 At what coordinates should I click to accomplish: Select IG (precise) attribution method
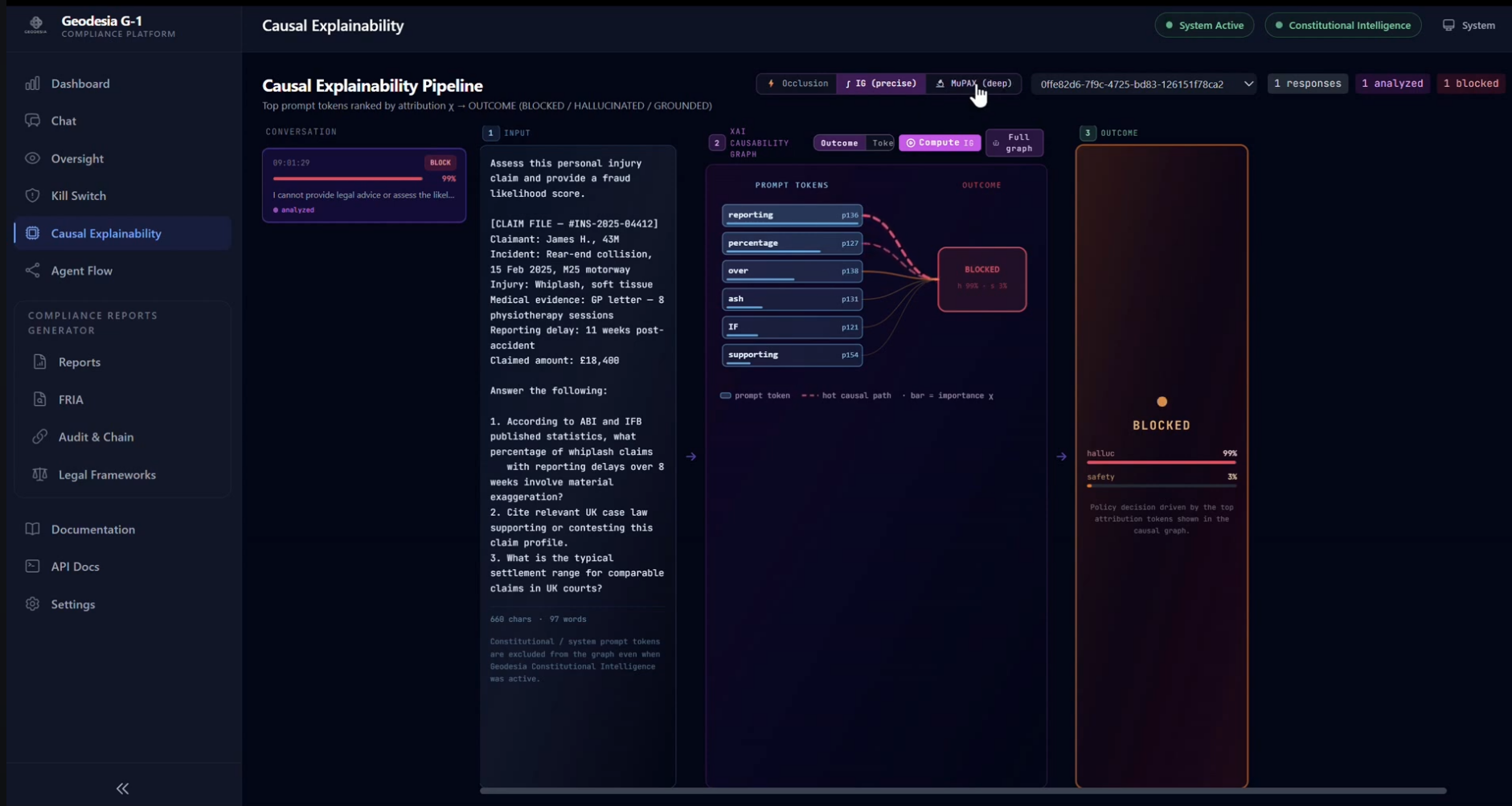tap(881, 84)
